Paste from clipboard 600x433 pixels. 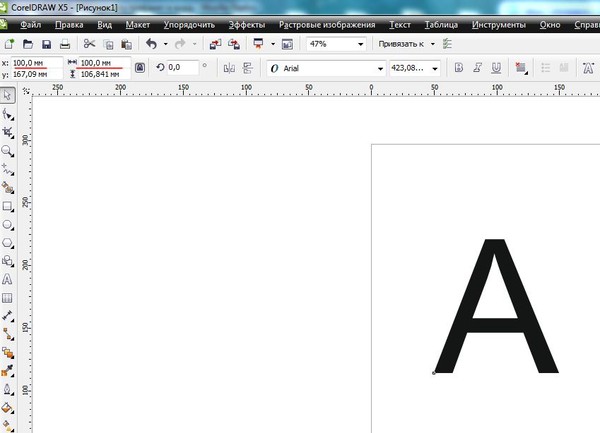pos(126,45)
